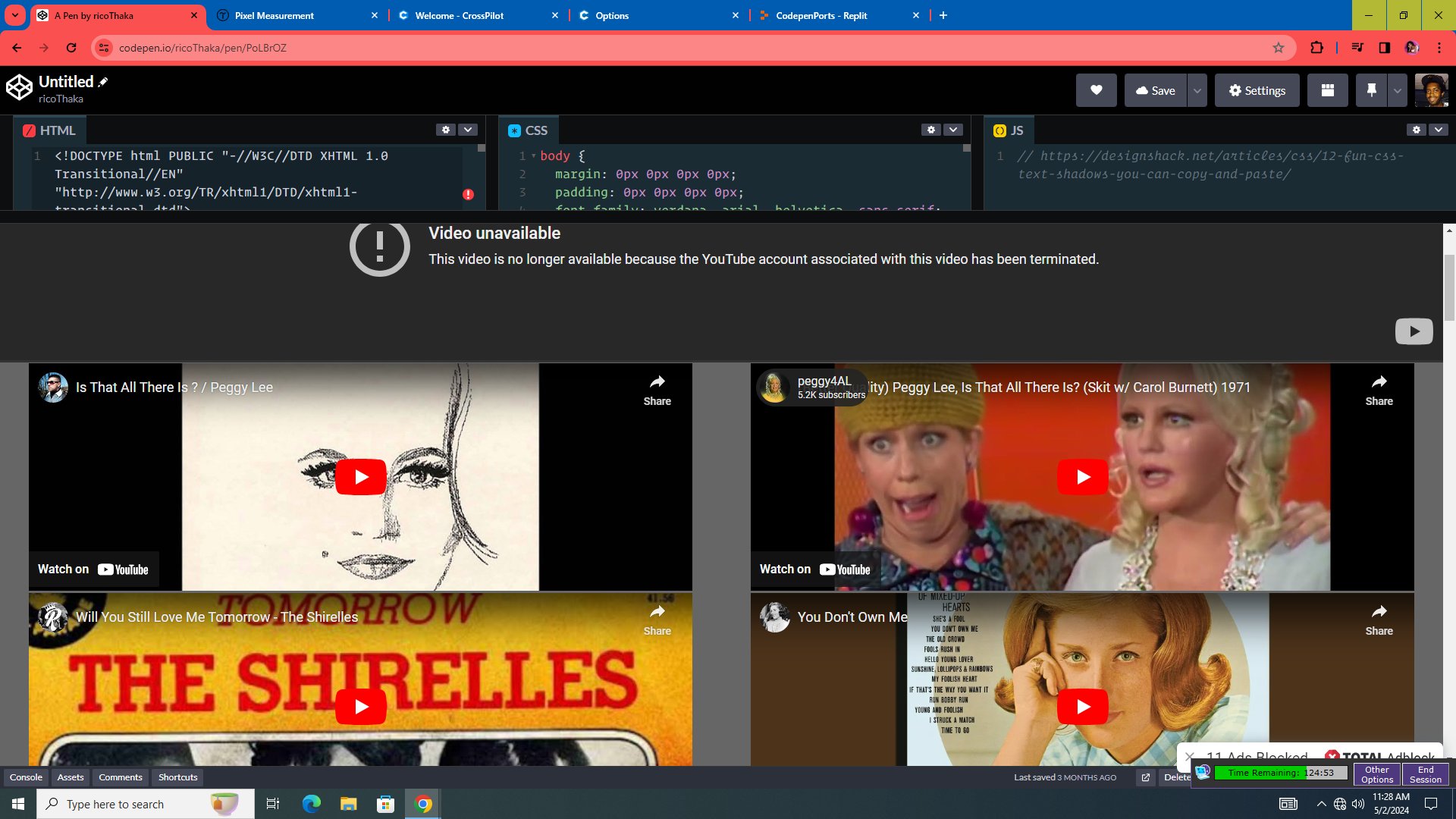This screenshot has height=819, width=1456.
Task: Expand JS editor dropdown chevron
Action: (1439, 130)
